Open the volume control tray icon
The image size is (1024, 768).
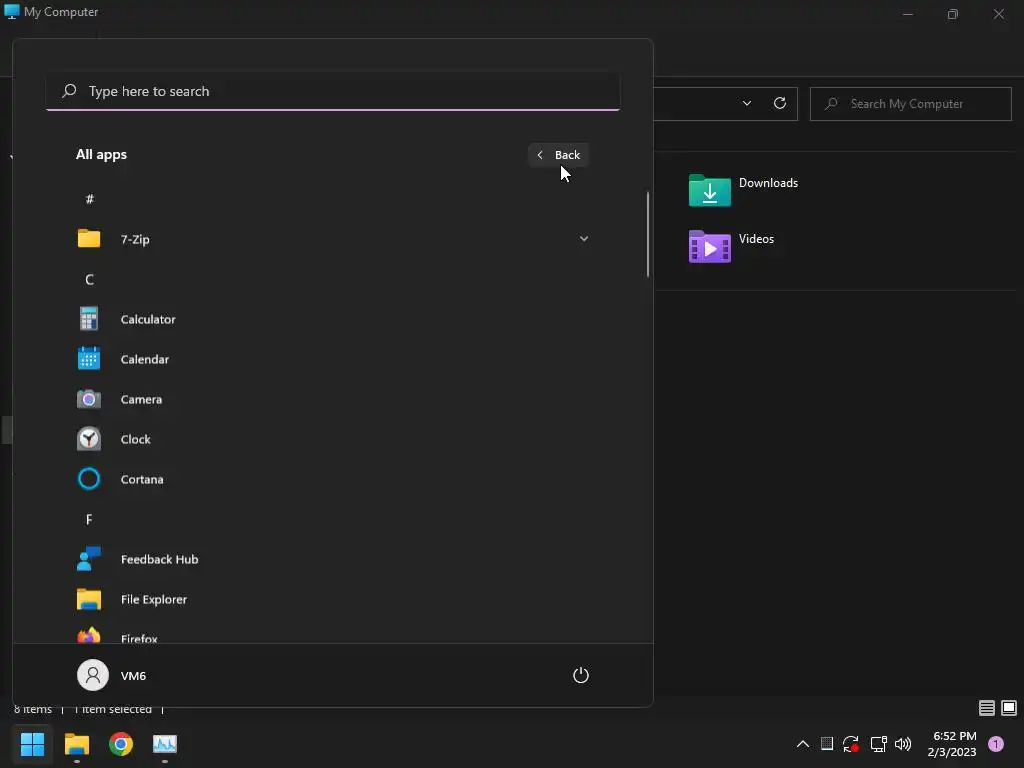[903, 744]
